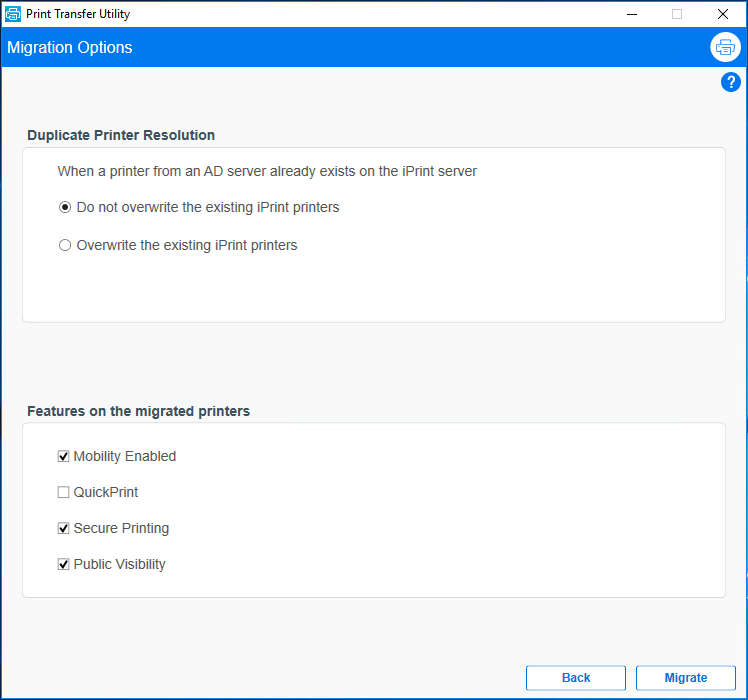748x700 pixels.
Task: Start migration with the Migrate button
Action: point(686,678)
